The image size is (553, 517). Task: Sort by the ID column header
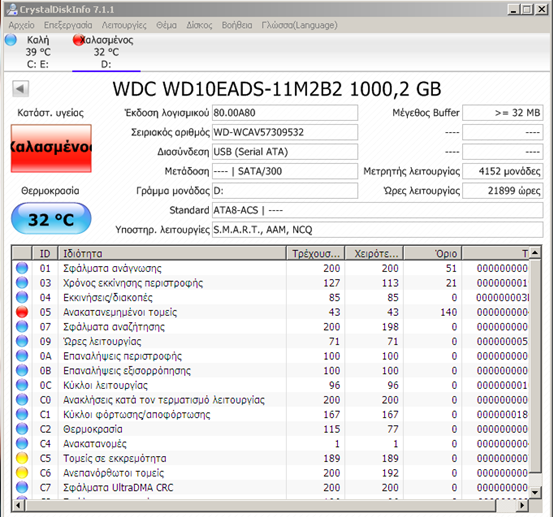45,253
